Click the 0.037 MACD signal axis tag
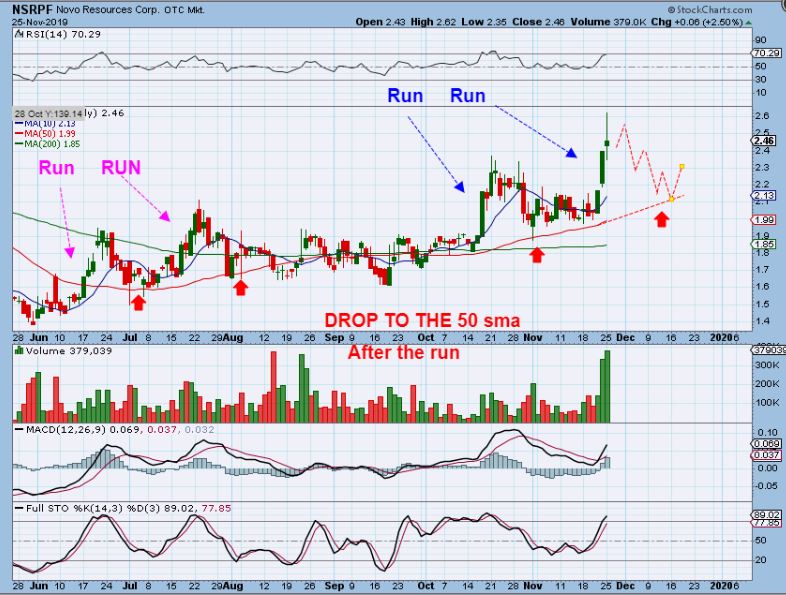The width and height of the screenshot is (786, 595). coord(767,455)
